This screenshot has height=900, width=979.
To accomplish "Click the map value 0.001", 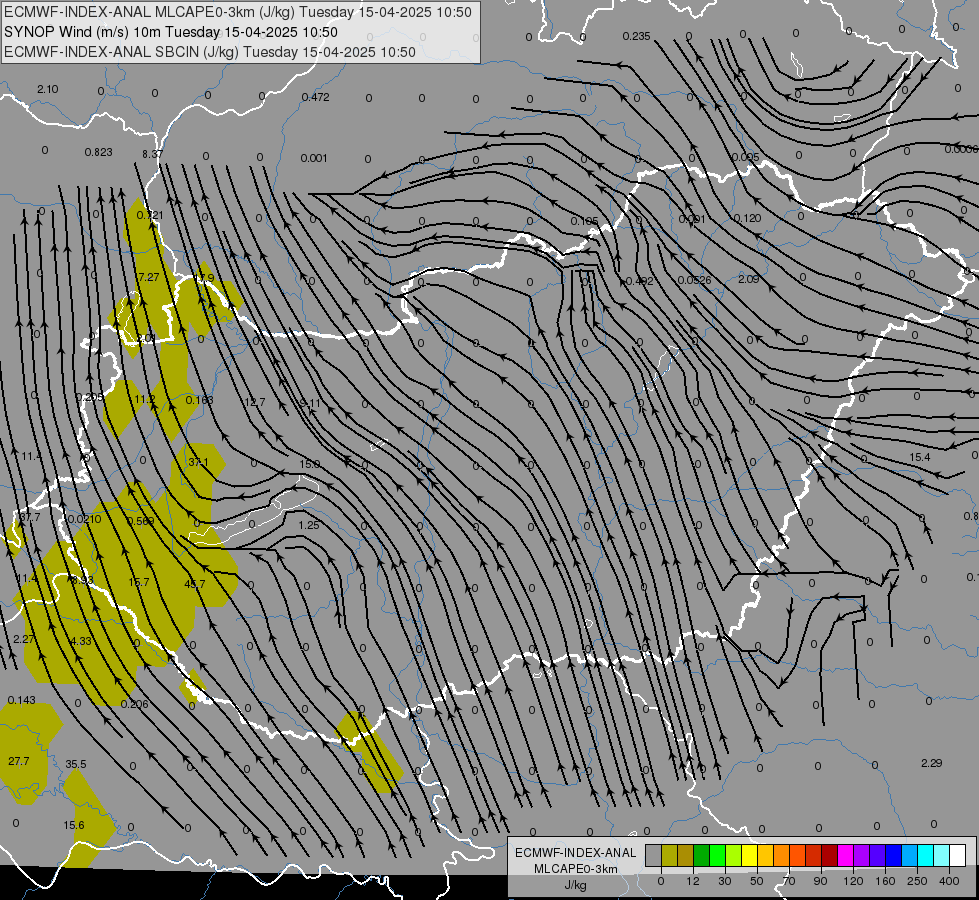I will 314,158.
